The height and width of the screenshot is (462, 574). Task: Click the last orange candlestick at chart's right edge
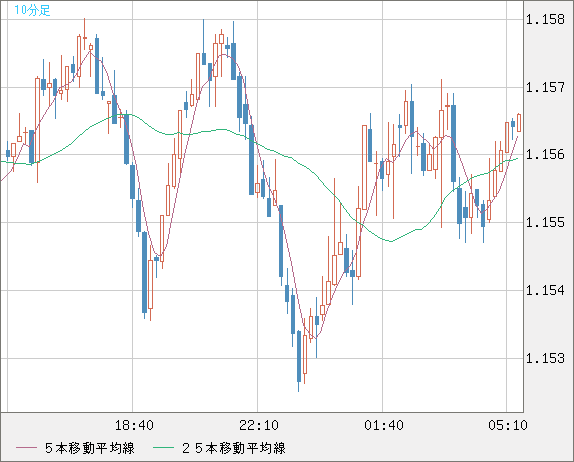[x=519, y=123]
